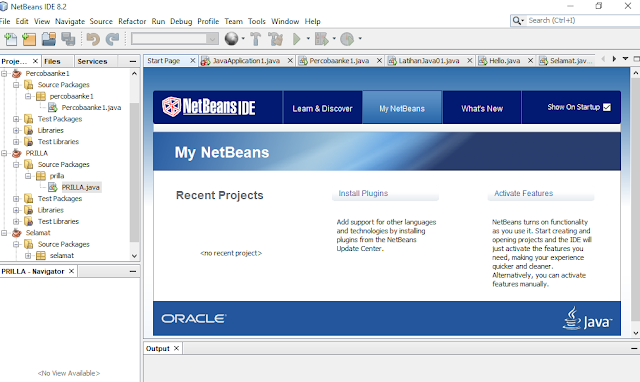Collapse the PRILLA project node

click(x=4, y=153)
